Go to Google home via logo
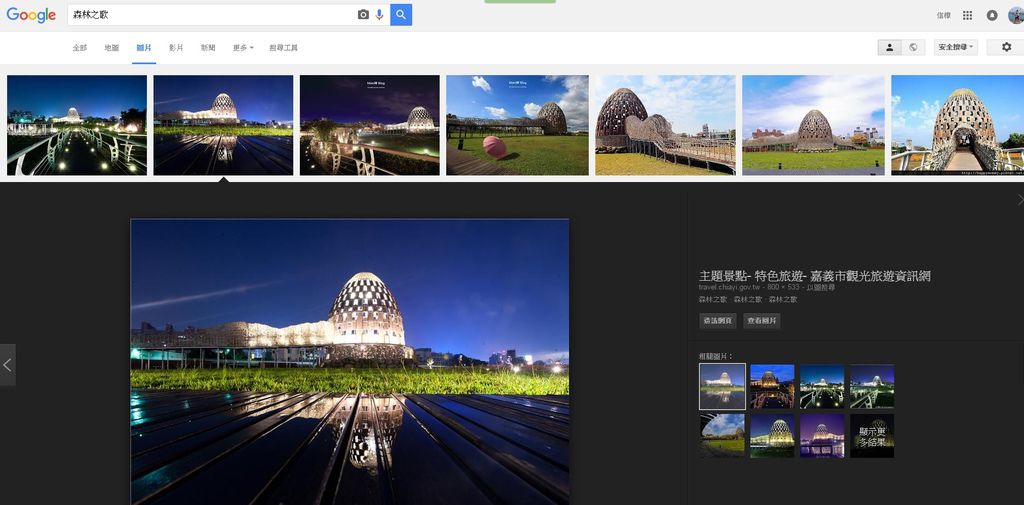 coord(31,15)
